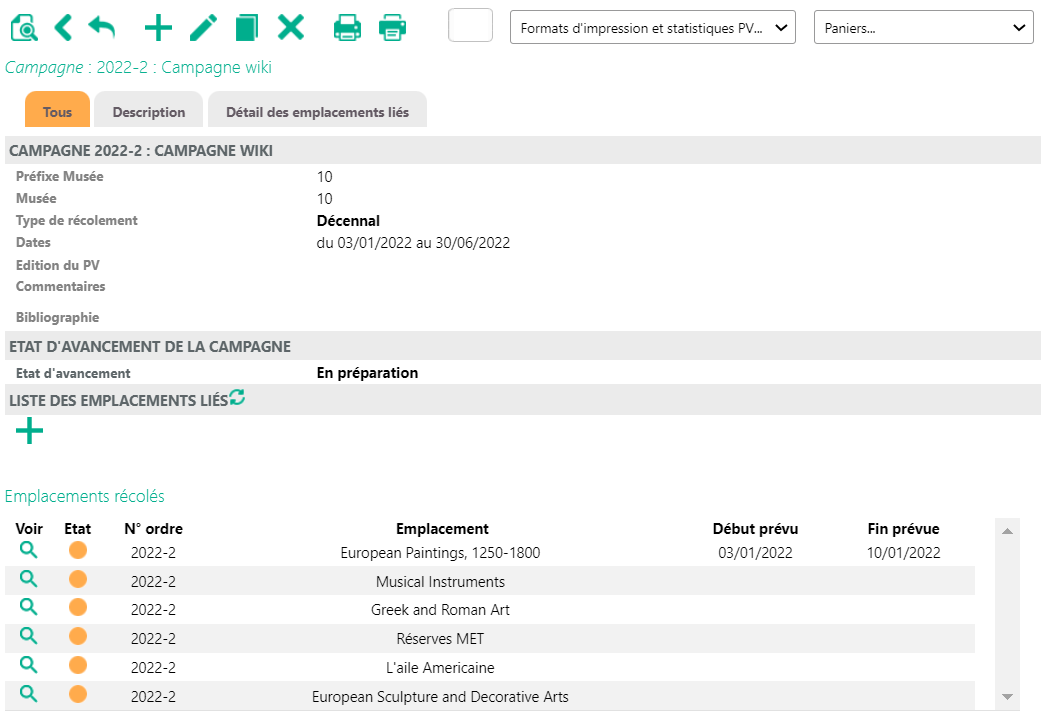Click the empty box beside the print icons
The image size is (1052, 725).
470,25
